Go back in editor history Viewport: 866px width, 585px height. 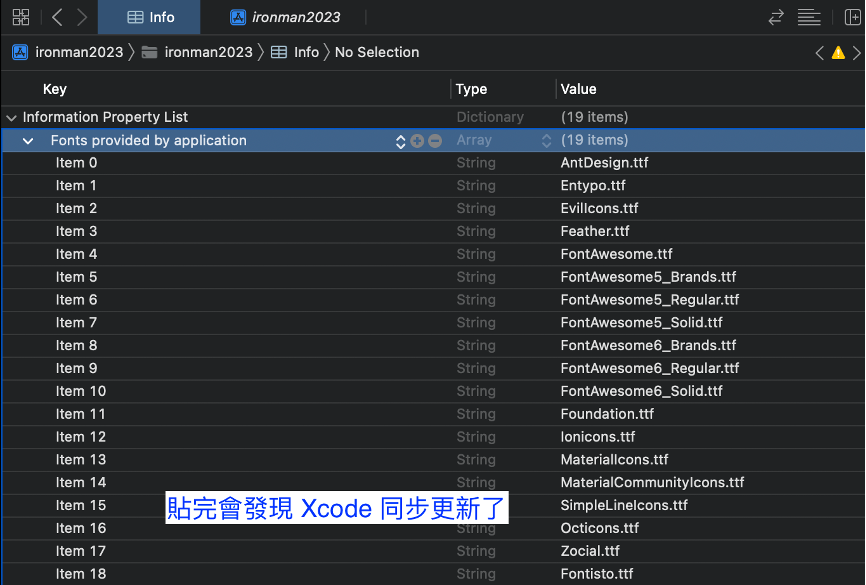[x=57, y=17]
